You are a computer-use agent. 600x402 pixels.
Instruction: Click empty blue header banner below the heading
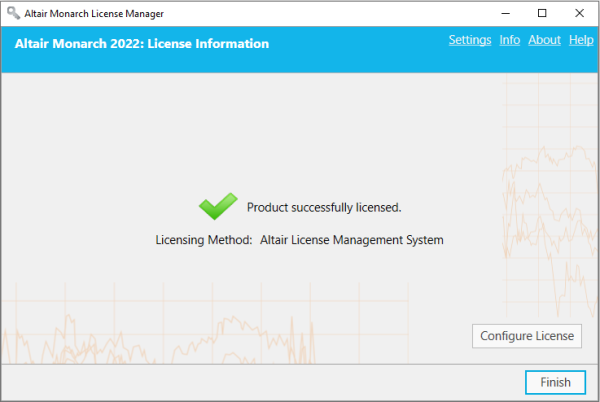[300, 62]
